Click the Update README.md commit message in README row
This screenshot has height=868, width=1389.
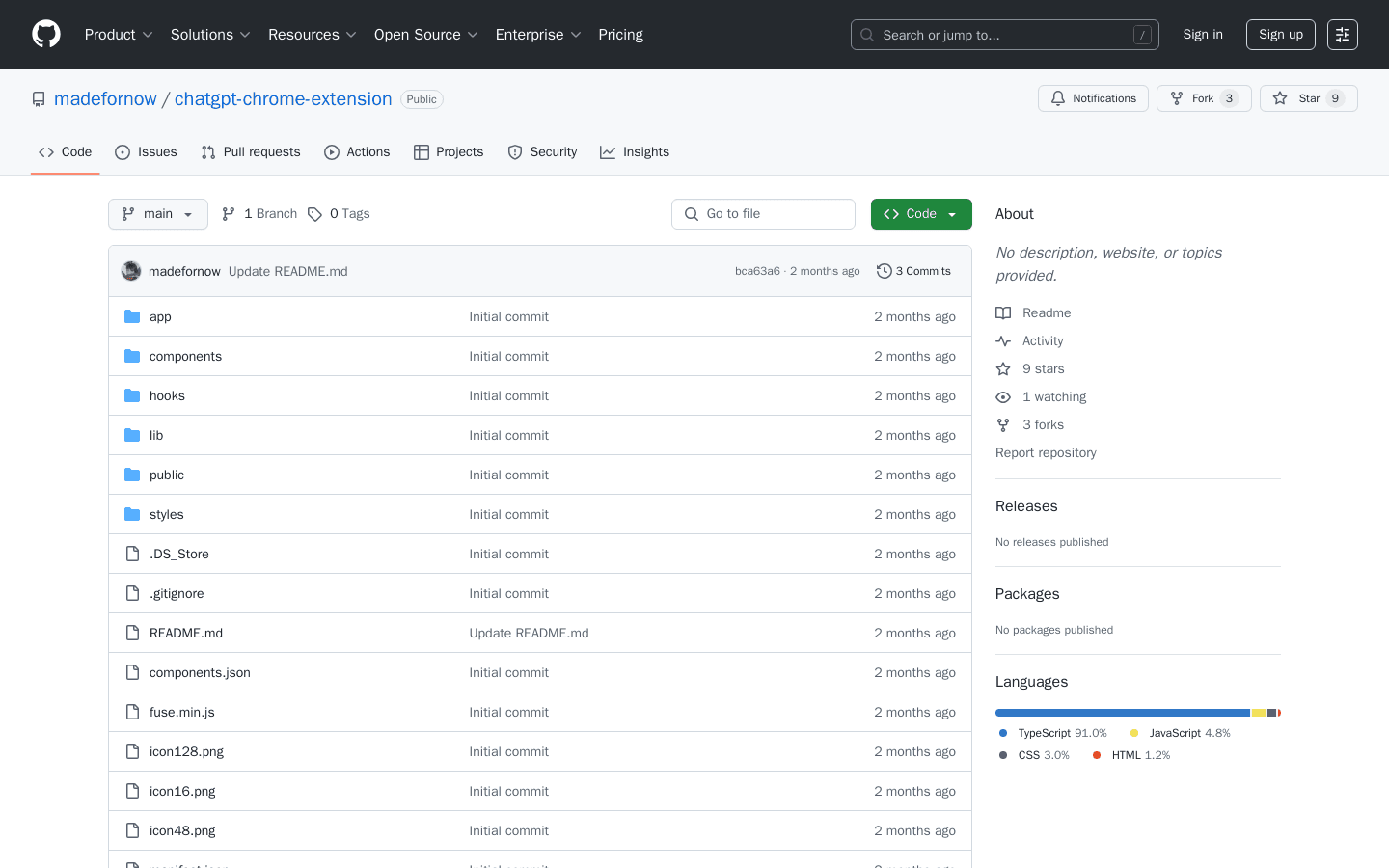pos(529,633)
